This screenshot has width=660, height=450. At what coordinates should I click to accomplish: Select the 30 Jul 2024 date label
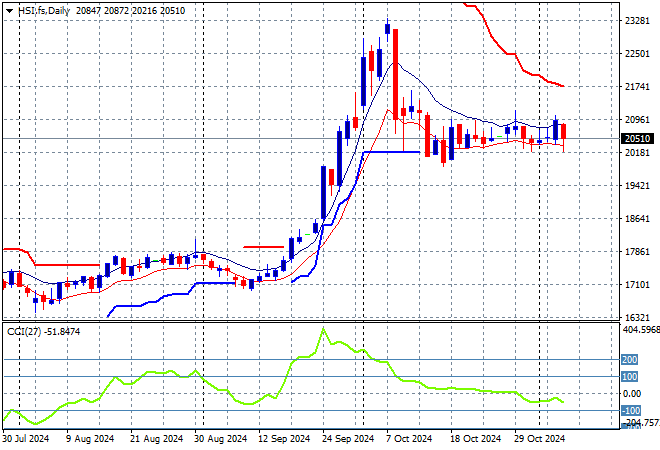(x=27, y=438)
